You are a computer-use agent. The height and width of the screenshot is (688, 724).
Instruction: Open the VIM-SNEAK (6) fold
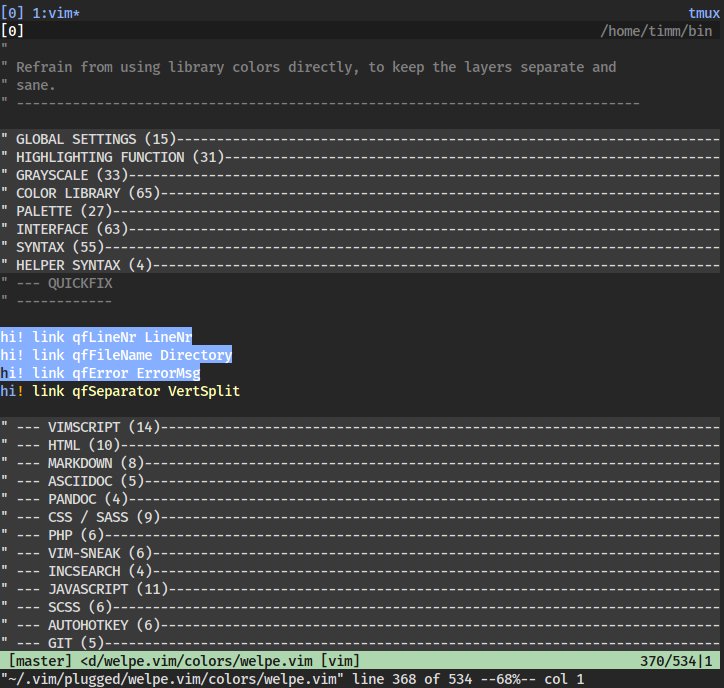click(360, 553)
